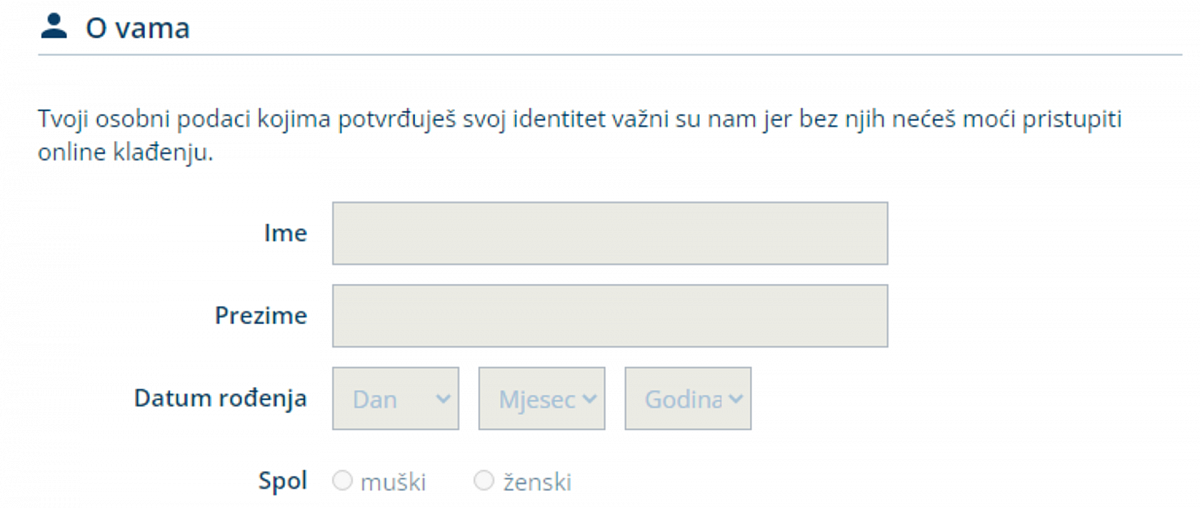Click the muški option text

393,482
